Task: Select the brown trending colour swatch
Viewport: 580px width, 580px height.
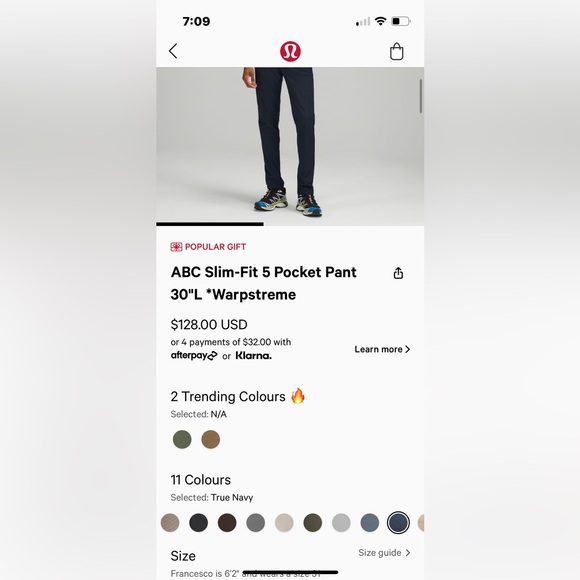Action: (x=210, y=439)
